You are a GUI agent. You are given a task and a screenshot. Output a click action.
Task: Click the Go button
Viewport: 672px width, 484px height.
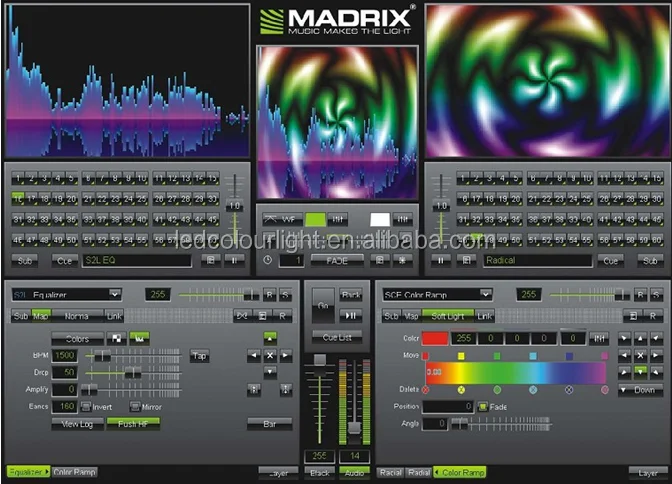323,305
